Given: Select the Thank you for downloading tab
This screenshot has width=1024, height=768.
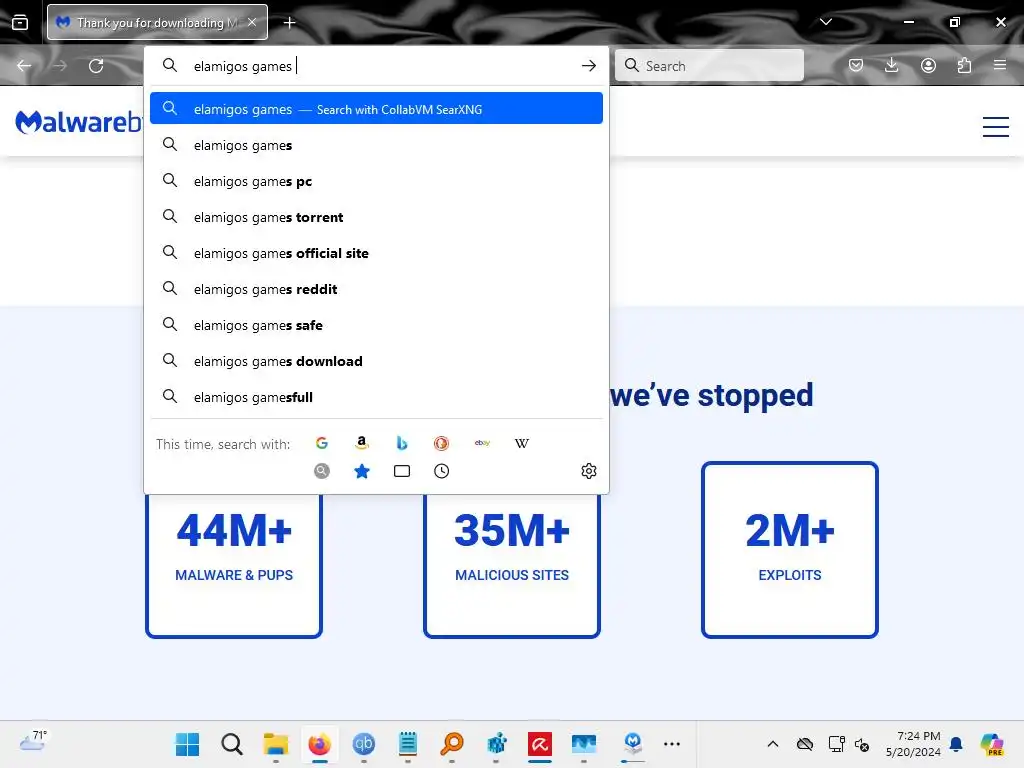Looking at the screenshot, I should click(x=157, y=22).
